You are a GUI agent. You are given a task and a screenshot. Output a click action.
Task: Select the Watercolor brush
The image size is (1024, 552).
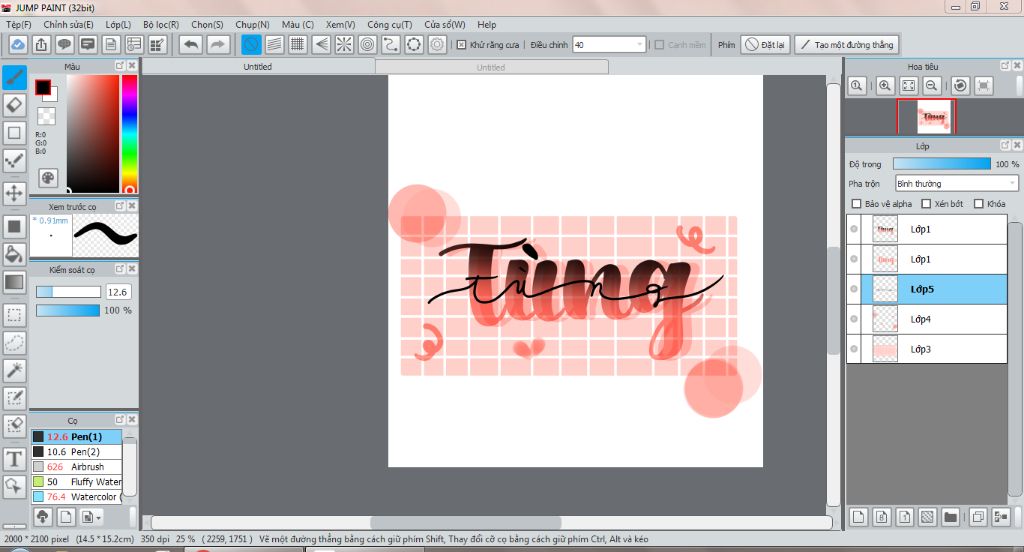pos(77,496)
